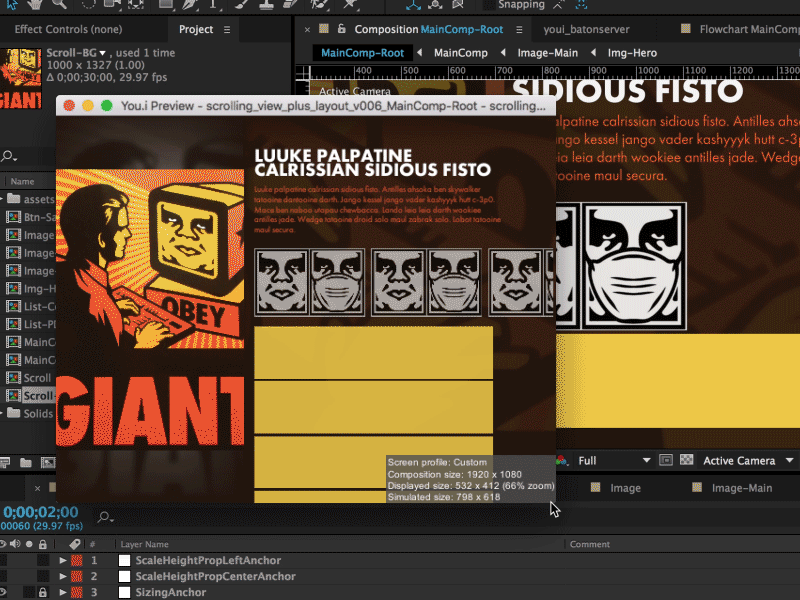Switch to the youi_batonserver tab
This screenshot has height=600, width=800.
point(585,29)
